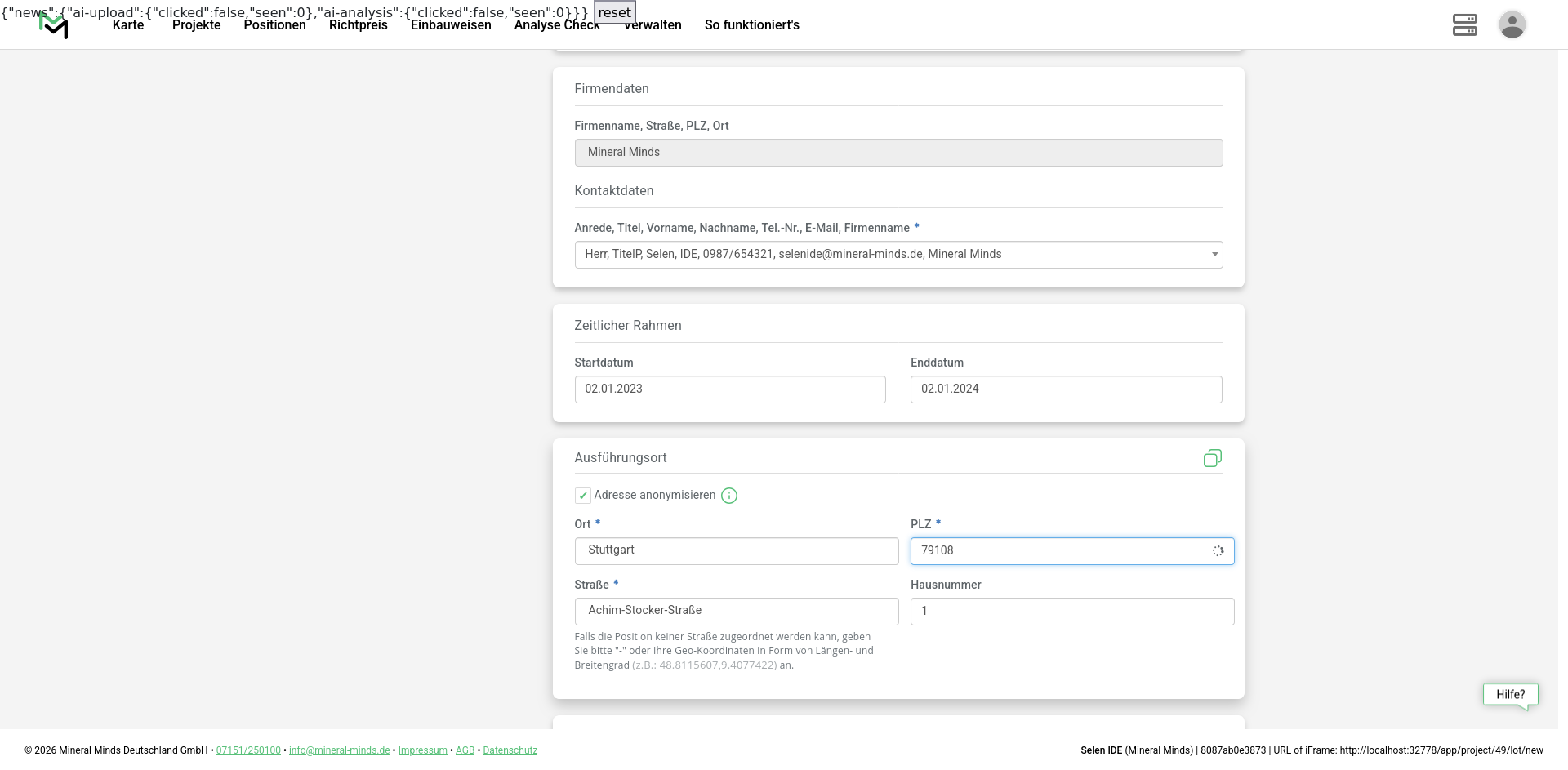Click the copy icon beside Ausführungsort

(x=1212, y=458)
